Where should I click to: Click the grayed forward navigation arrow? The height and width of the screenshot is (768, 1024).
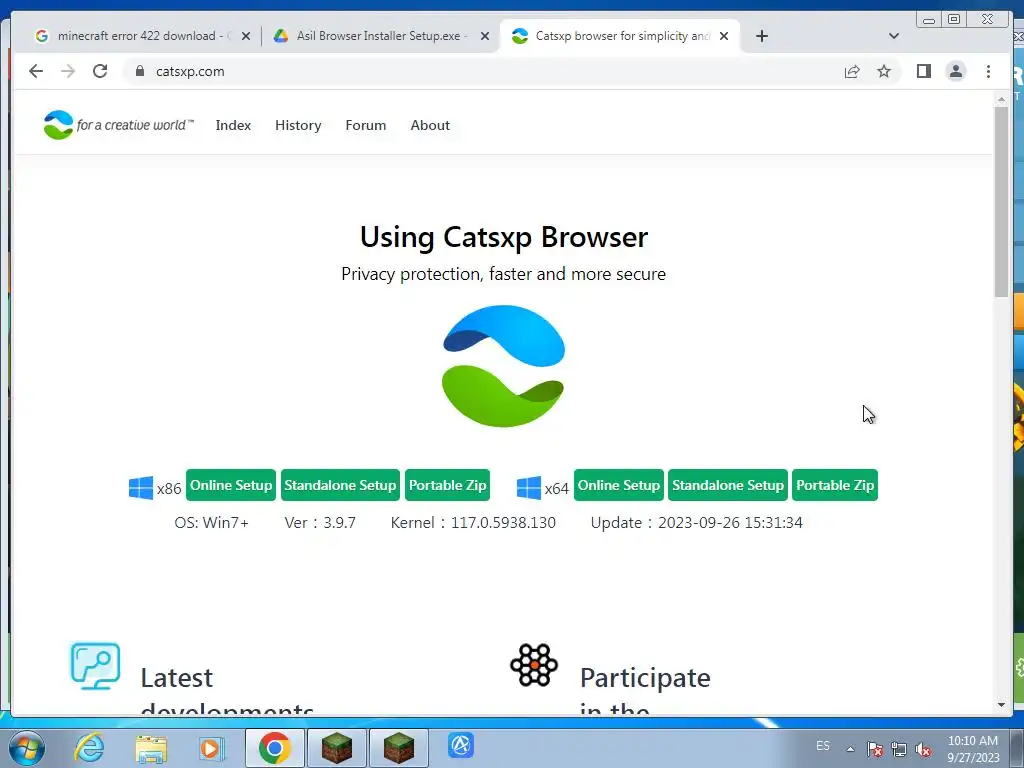coord(68,71)
